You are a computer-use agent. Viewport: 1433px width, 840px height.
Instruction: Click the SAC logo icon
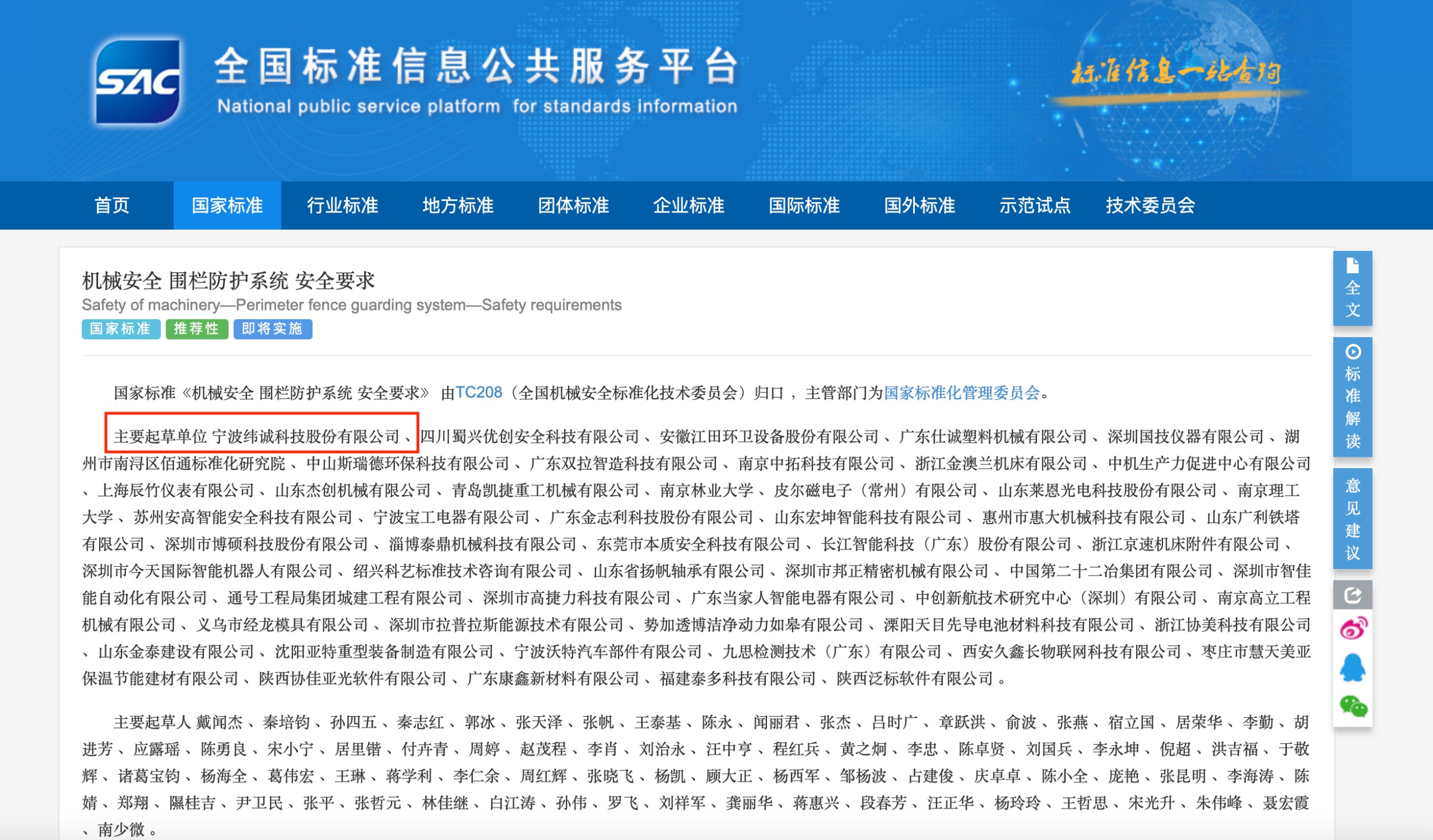[138, 81]
